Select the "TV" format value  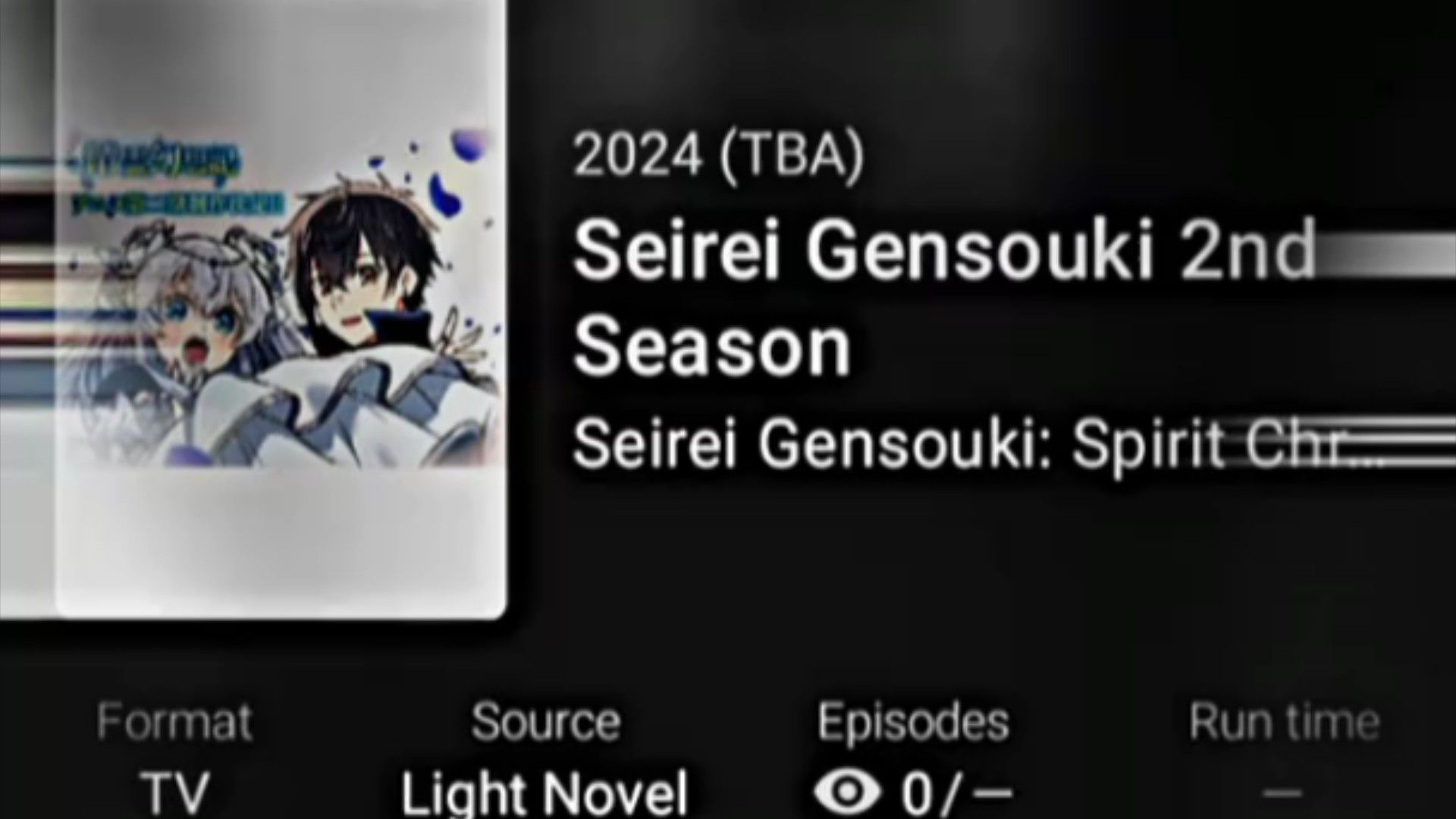coord(174,792)
